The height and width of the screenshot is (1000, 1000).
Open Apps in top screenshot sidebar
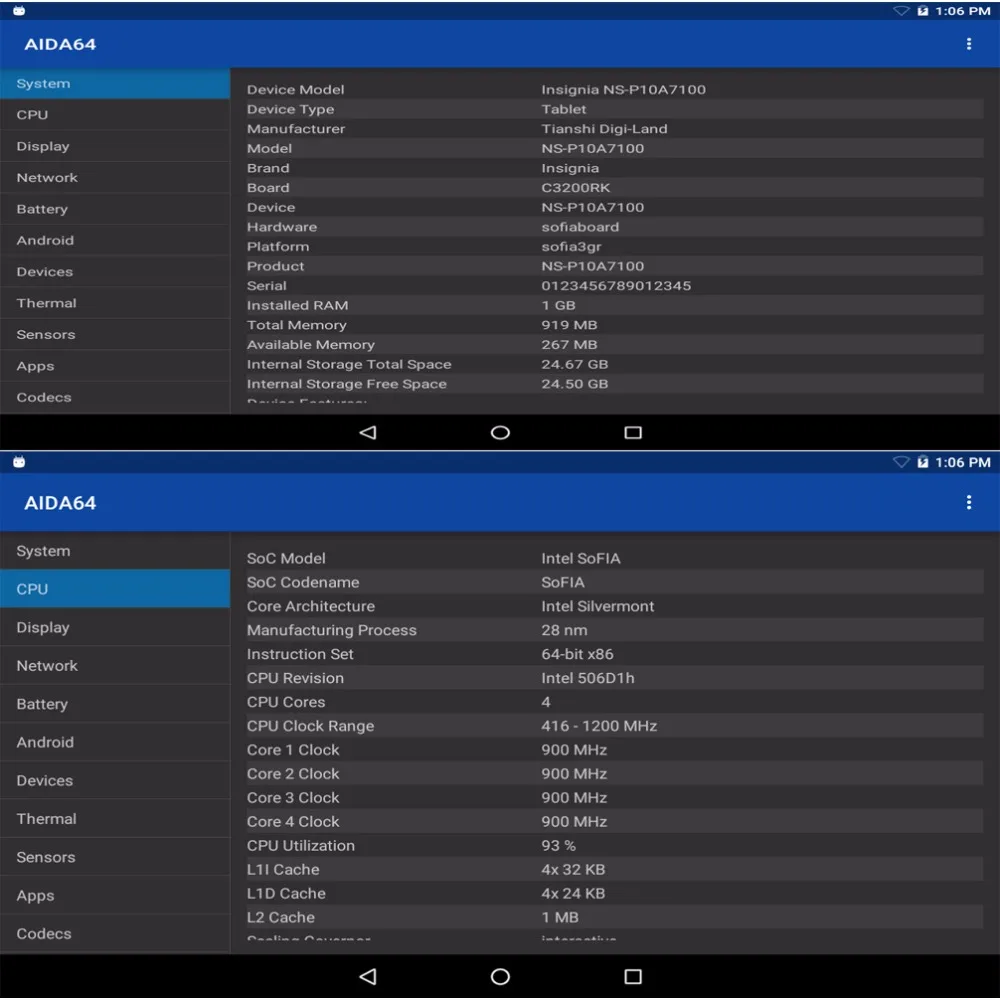pos(115,366)
